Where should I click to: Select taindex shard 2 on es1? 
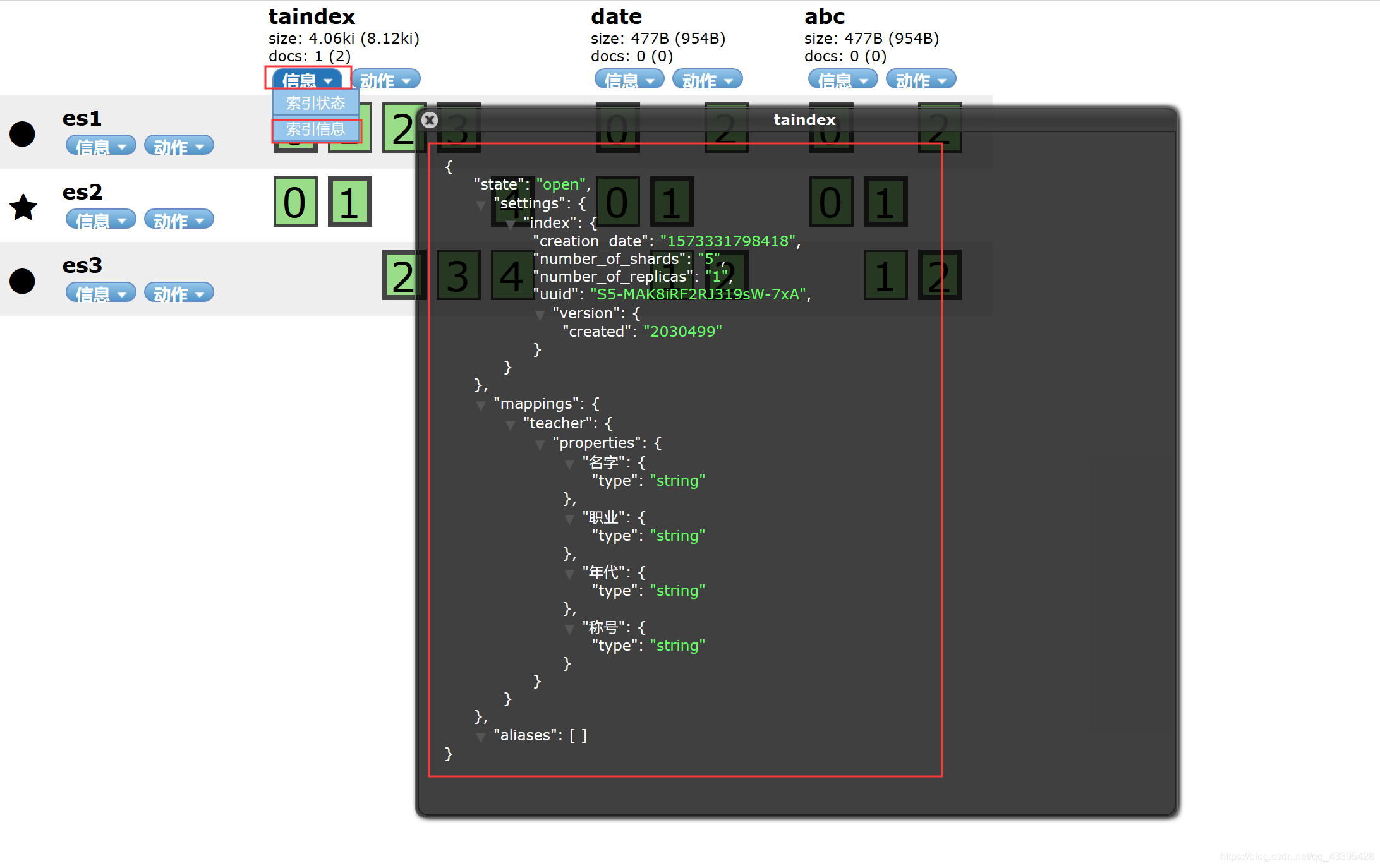pos(403,129)
